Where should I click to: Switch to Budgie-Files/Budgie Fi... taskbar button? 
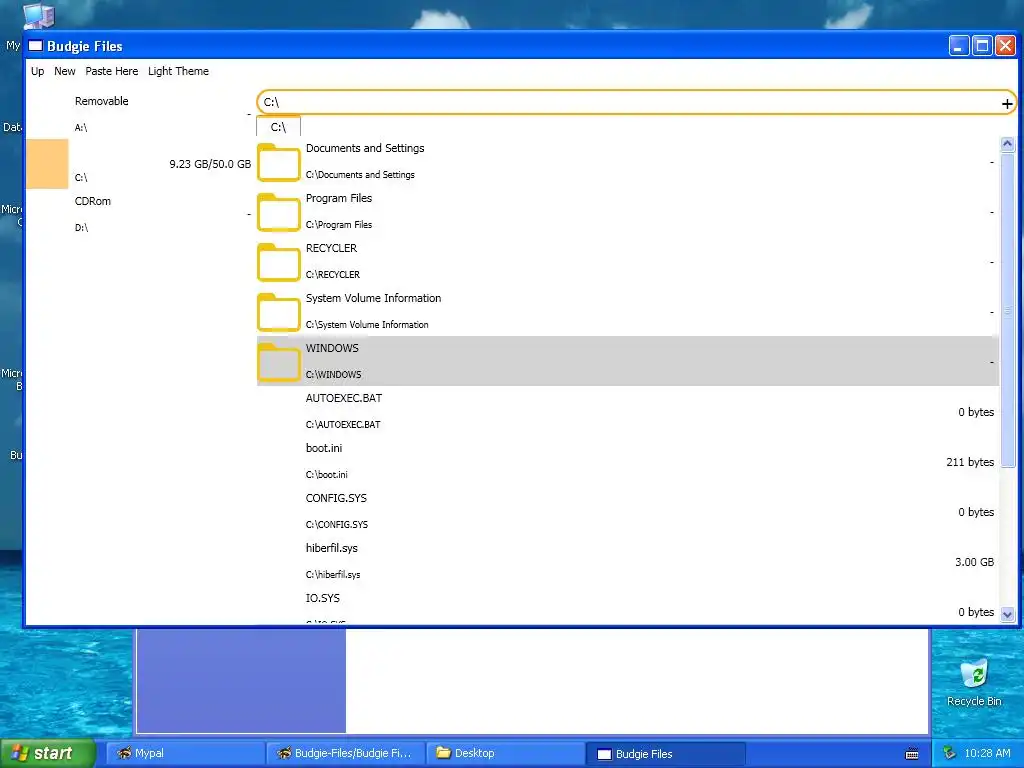pyautogui.click(x=345, y=753)
